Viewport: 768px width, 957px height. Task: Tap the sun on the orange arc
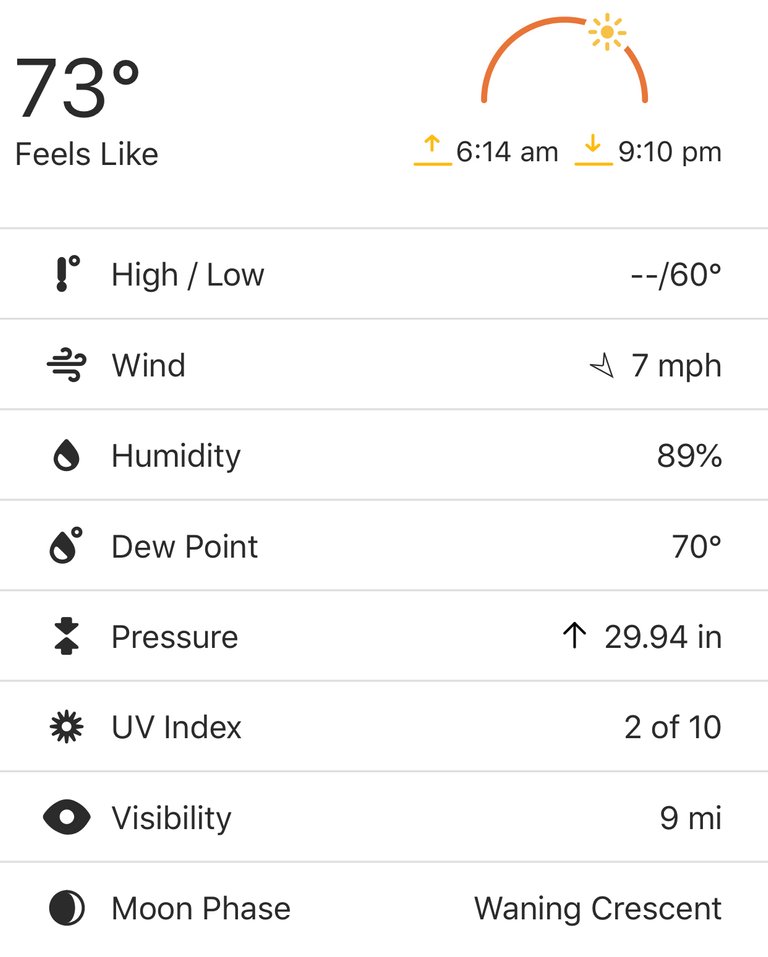click(x=607, y=32)
